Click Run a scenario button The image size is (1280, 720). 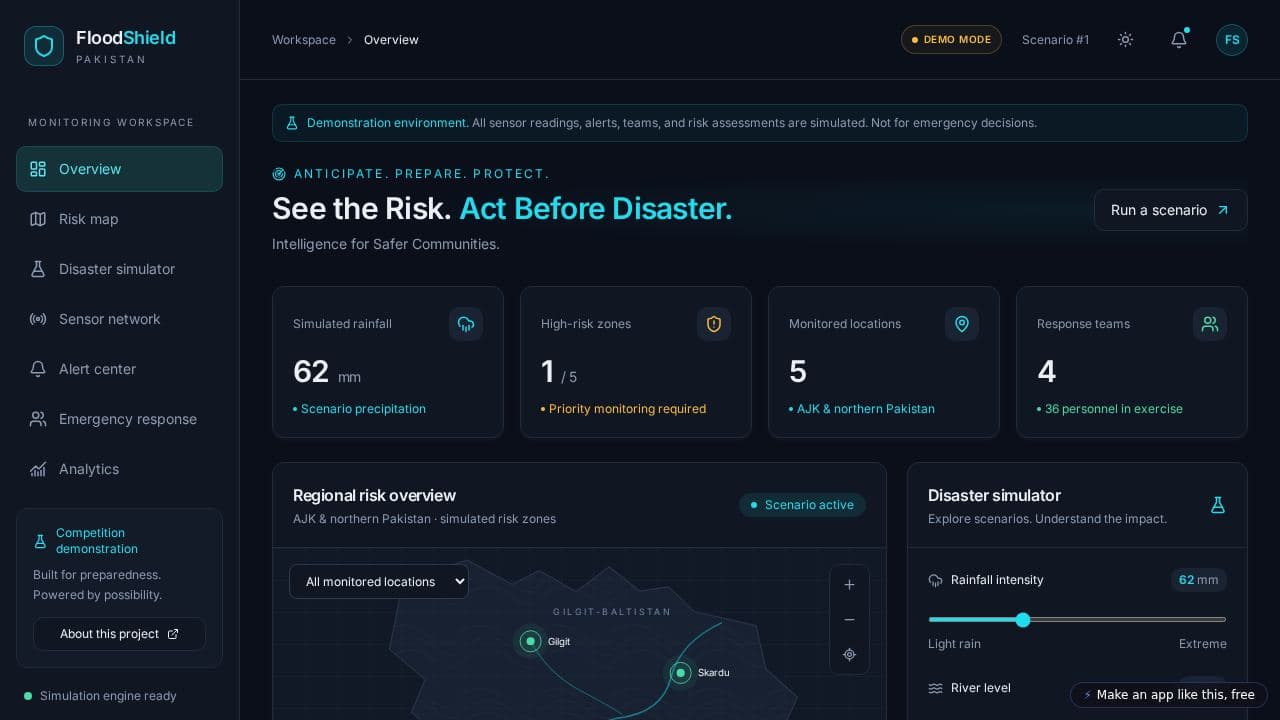click(x=1171, y=210)
